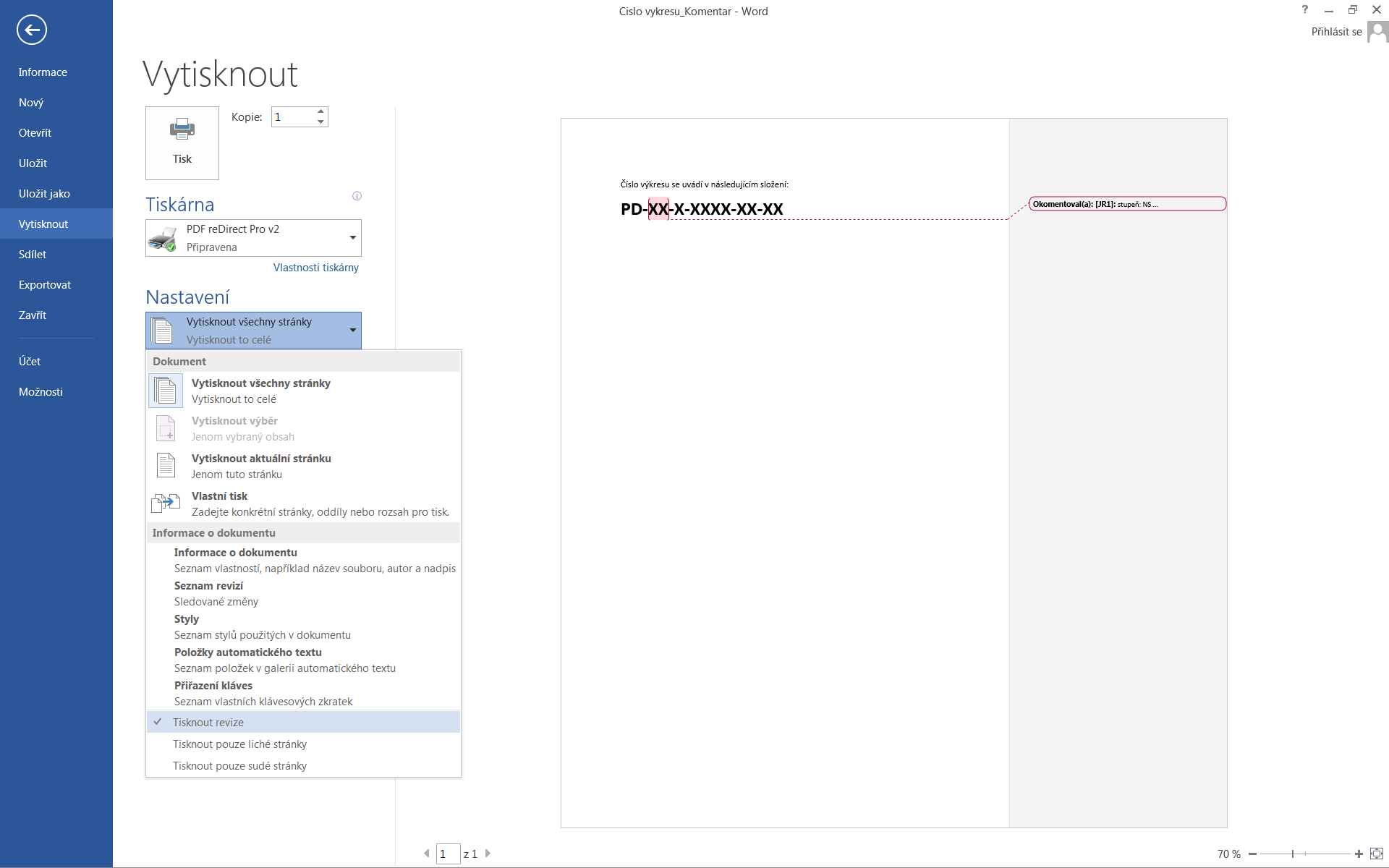Click the back arrow circle icon
Image resolution: width=1389 pixels, height=868 pixels.
point(32,30)
